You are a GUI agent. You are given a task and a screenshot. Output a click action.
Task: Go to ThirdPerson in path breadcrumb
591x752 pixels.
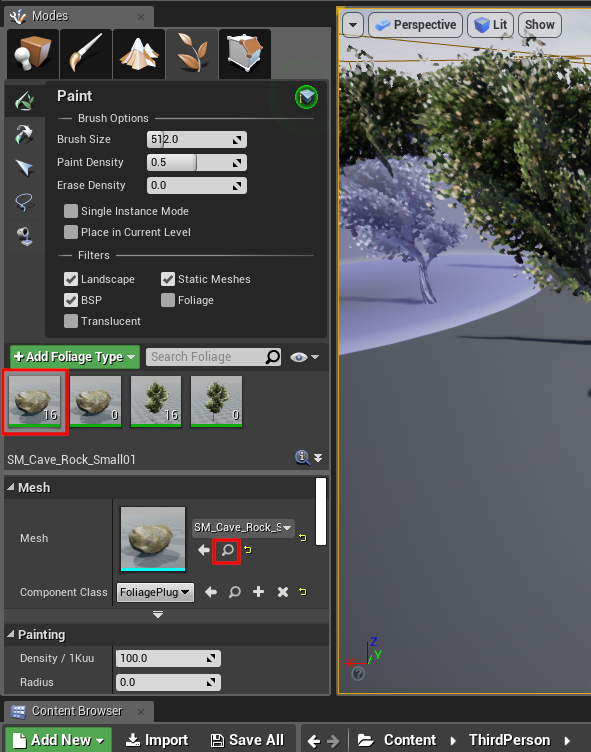(x=509, y=740)
